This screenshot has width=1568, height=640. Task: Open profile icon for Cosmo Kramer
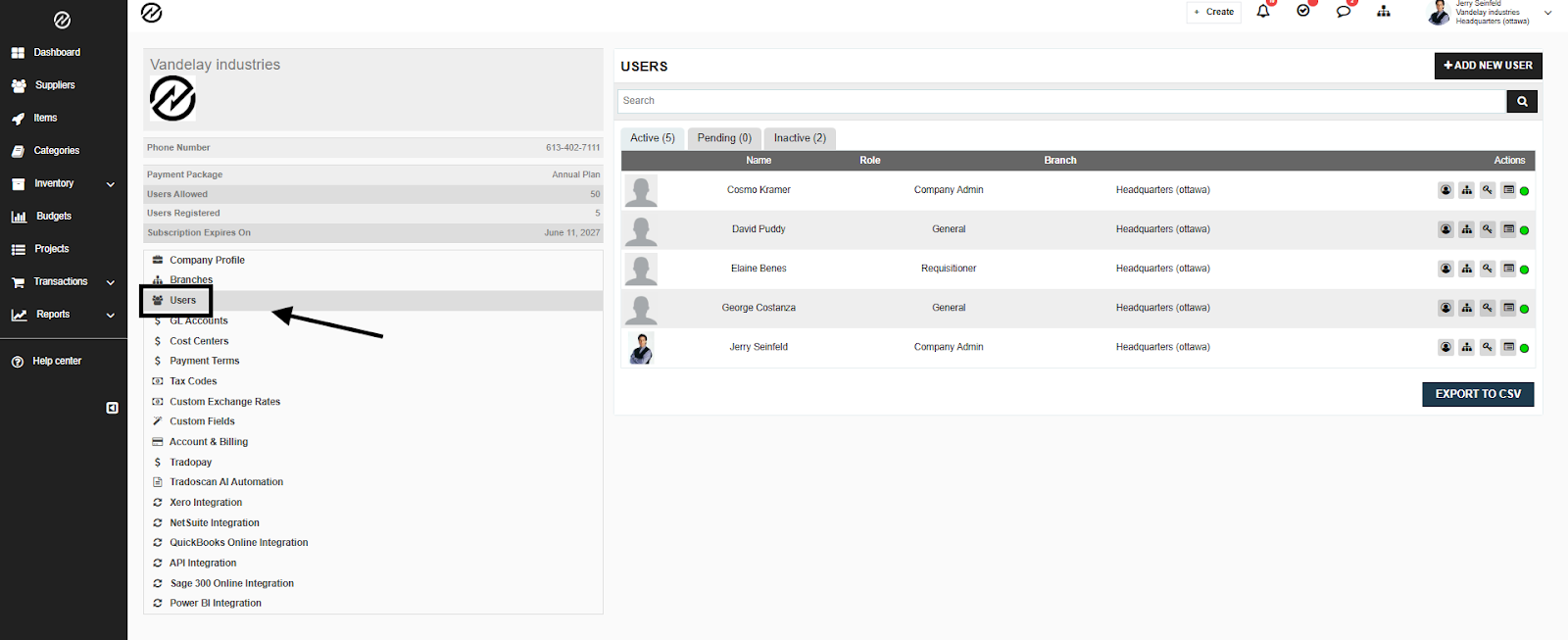point(1445,190)
